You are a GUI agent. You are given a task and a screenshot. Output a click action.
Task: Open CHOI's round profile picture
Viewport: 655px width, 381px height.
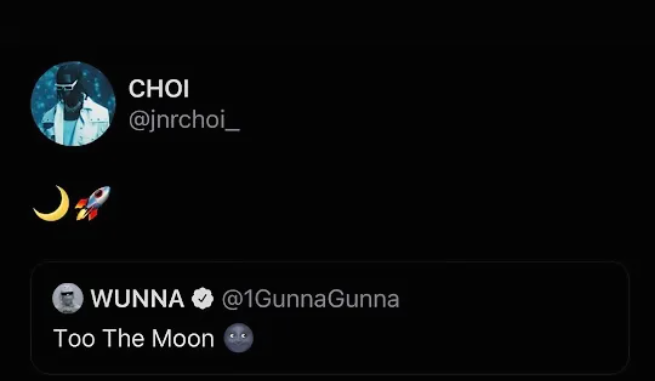(73, 104)
